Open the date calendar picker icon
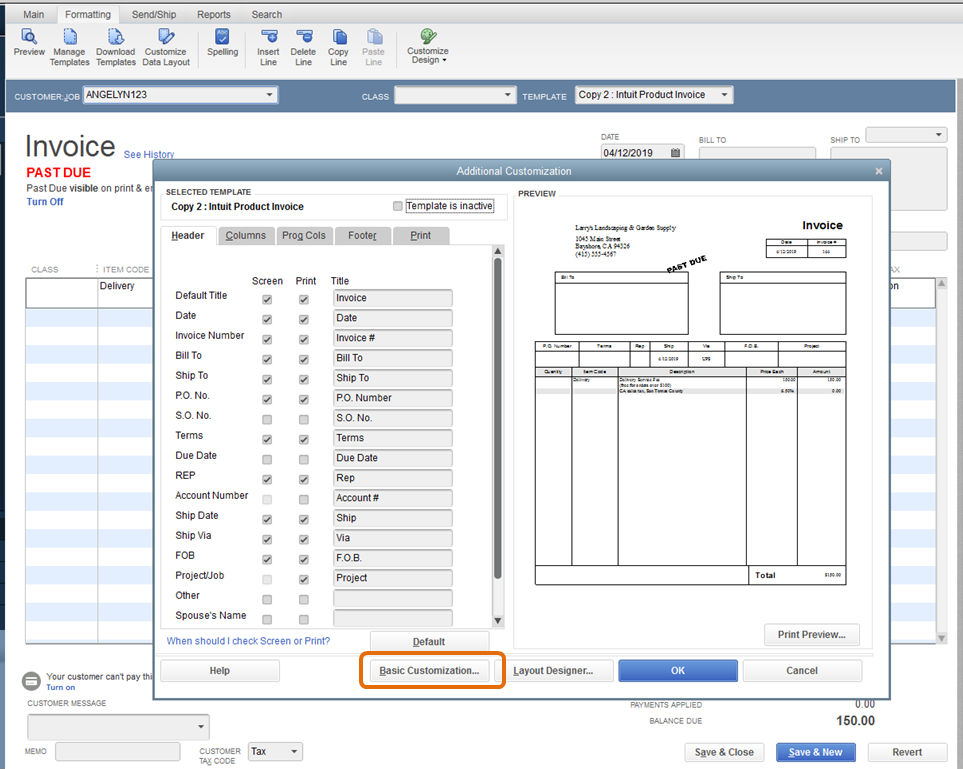 (x=676, y=153)
